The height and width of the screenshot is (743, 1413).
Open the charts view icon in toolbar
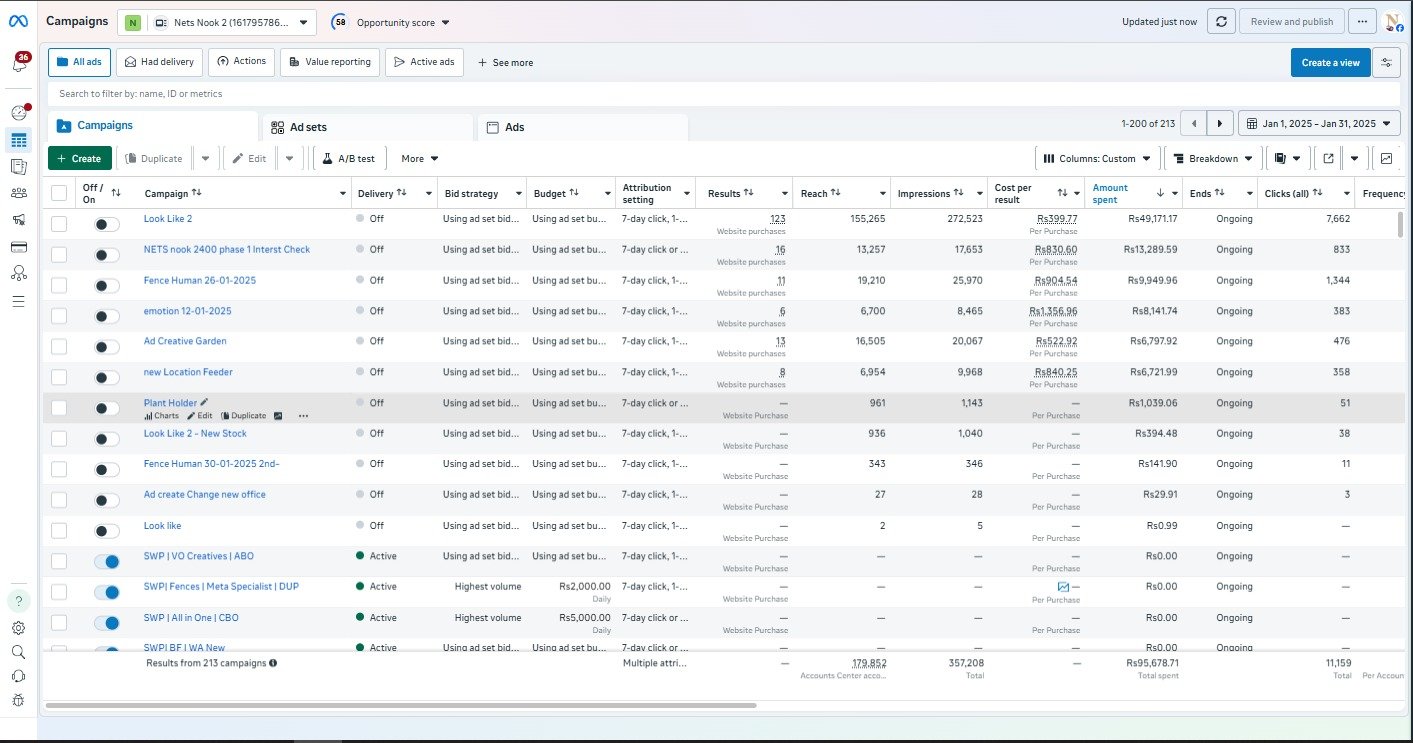point(1386,158)
